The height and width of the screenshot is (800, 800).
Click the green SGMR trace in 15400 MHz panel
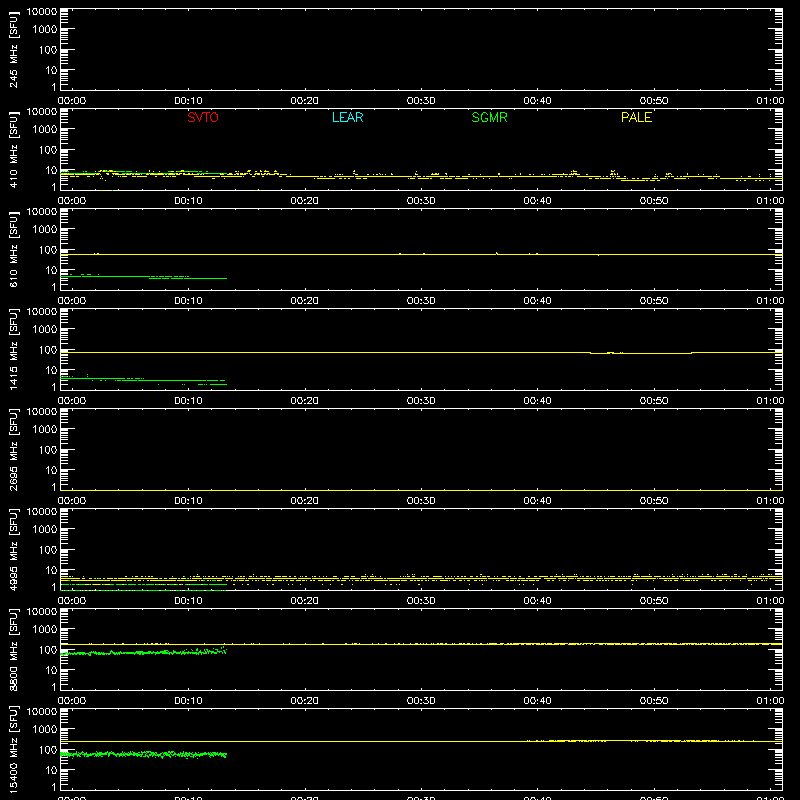(x=143, y=754)
